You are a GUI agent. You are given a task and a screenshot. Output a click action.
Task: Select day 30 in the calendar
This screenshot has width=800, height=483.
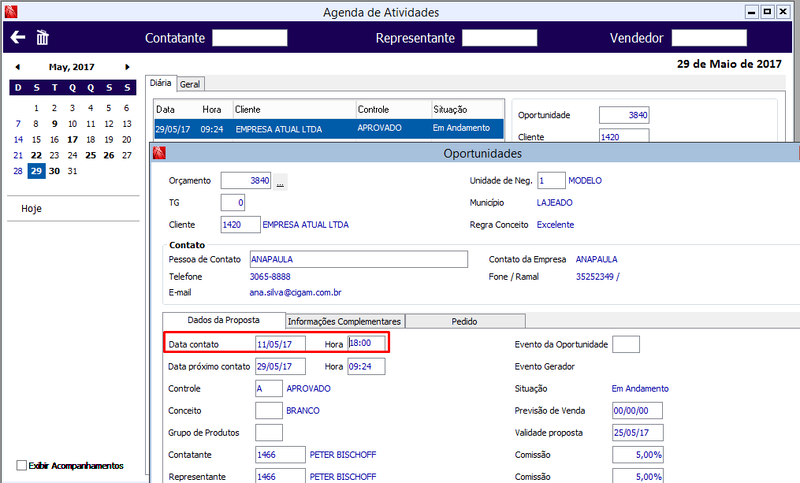(55, 171)
